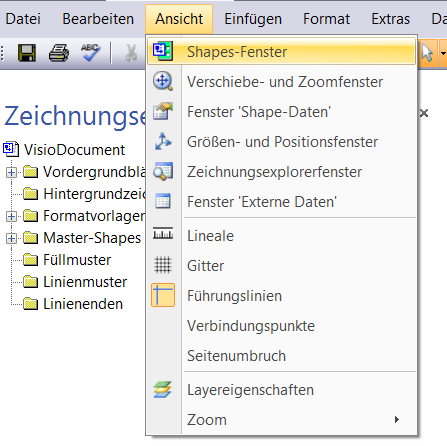Expand the Vordergrundblätter tree node
The width and height of the screenshot is (447, 446).
point(11,172)
